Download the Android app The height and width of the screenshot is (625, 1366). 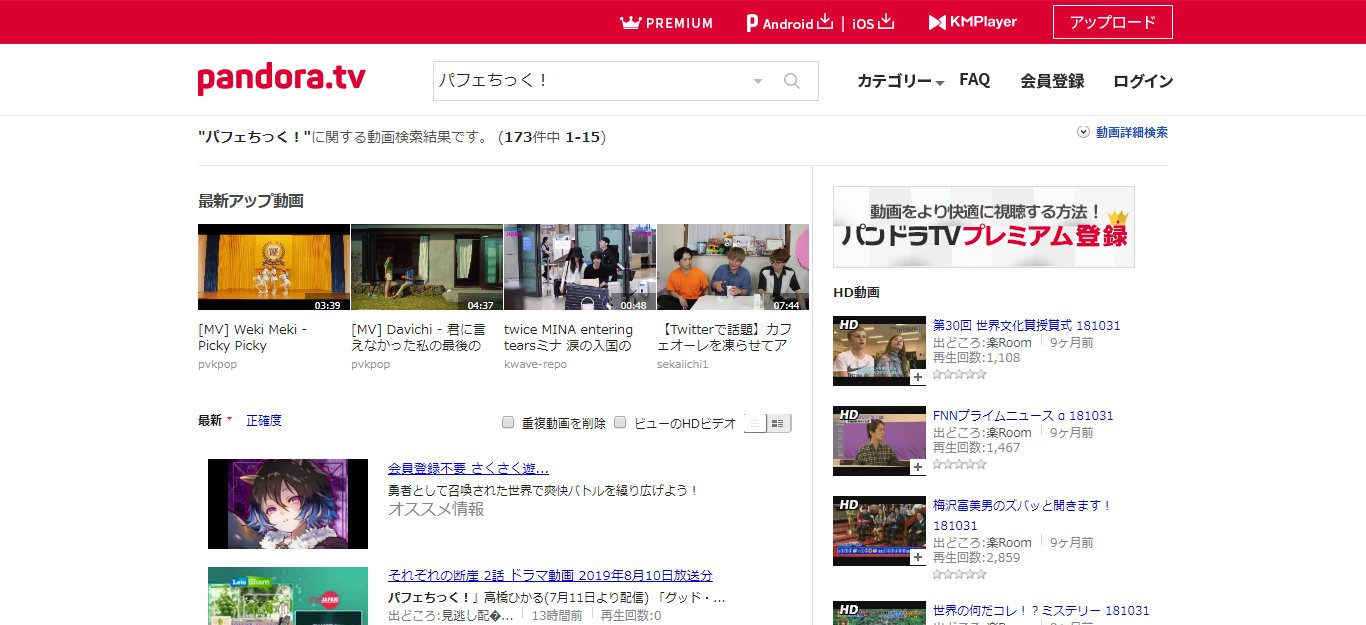(790, 22)
